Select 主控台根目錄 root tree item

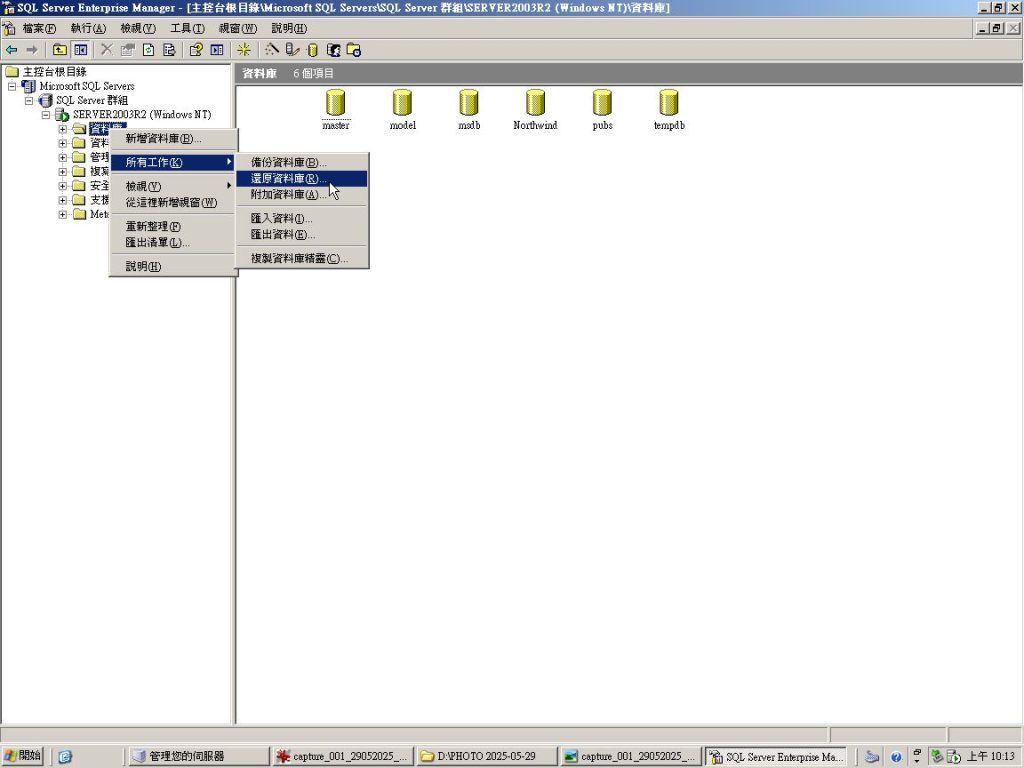tap(54, 72)
